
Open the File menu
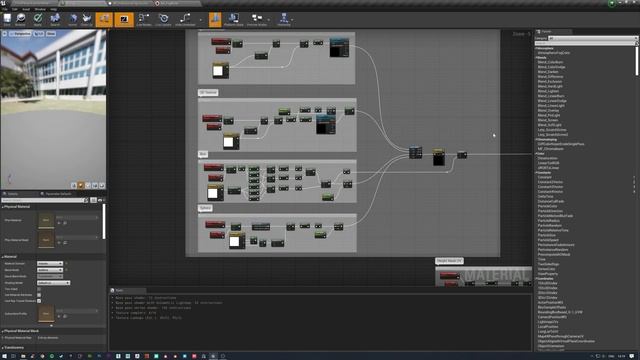click(x=5, y=9)
